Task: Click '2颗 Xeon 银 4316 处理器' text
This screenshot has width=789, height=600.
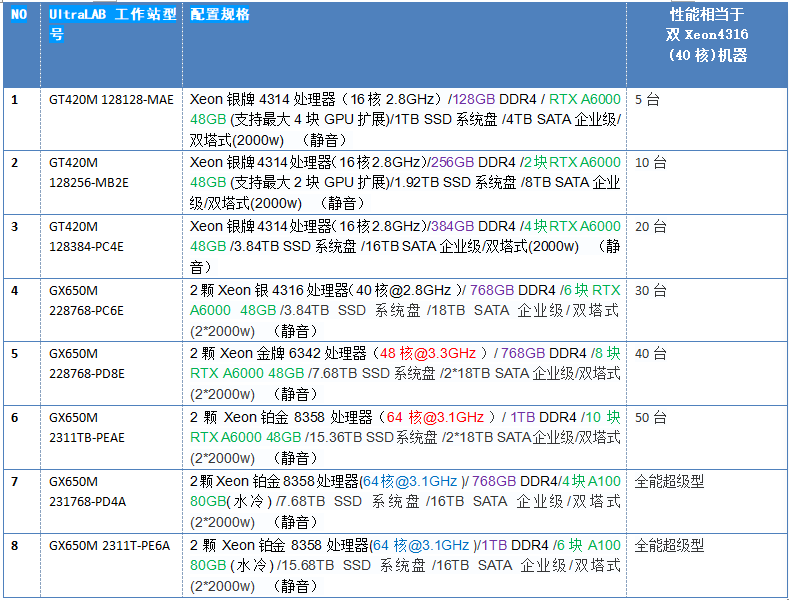Action: 269,290
